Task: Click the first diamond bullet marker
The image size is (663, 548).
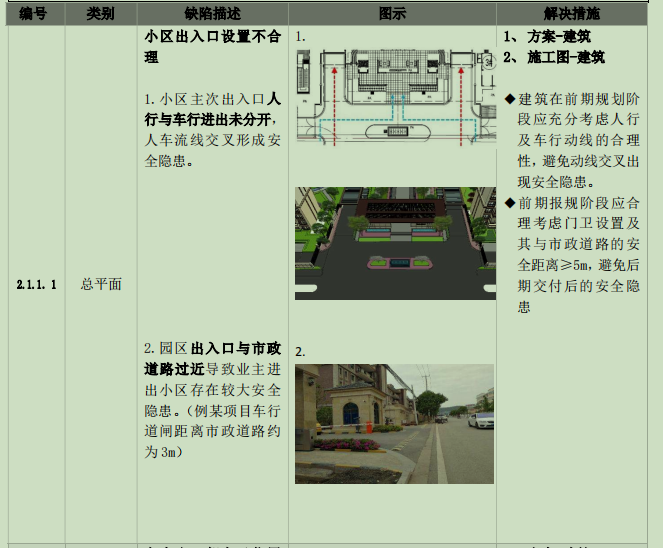Action: pos(509,99)
